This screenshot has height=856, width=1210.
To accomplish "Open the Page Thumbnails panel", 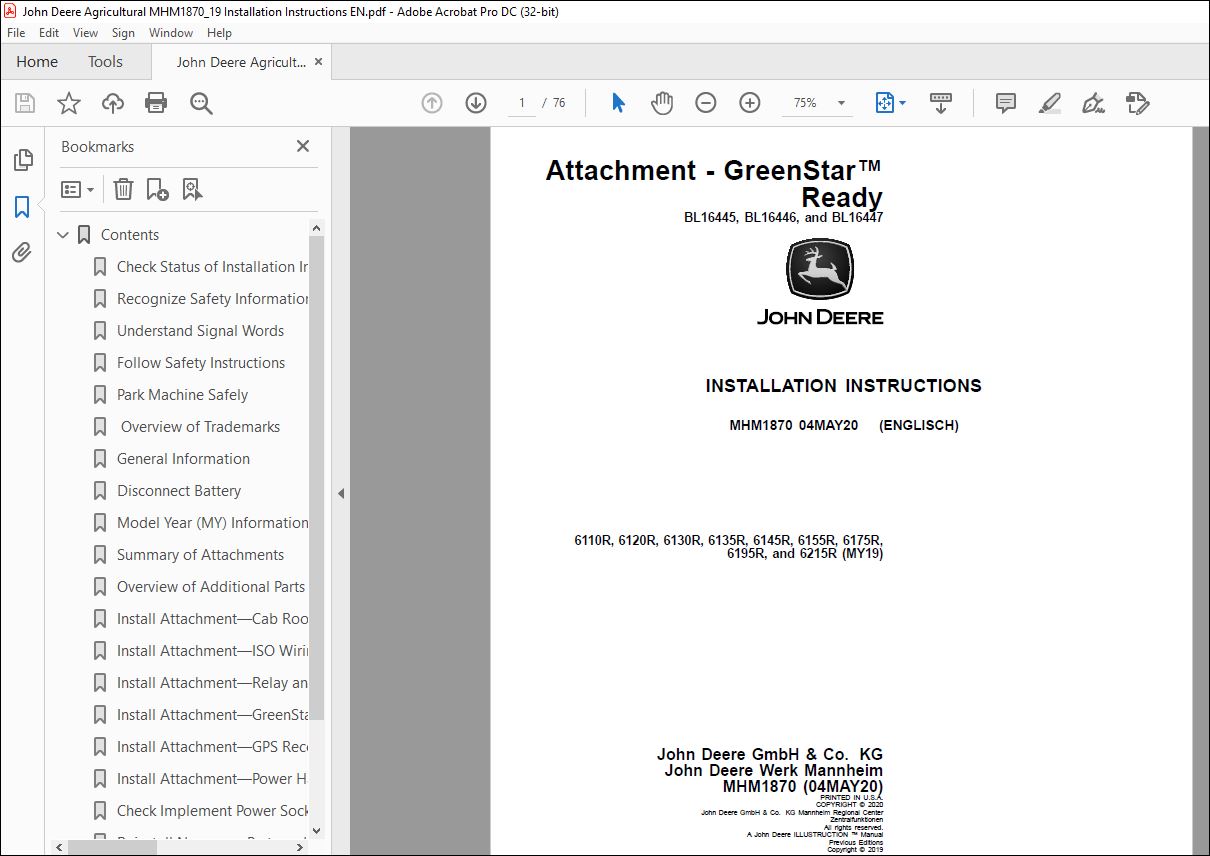I will coord(22,160).
